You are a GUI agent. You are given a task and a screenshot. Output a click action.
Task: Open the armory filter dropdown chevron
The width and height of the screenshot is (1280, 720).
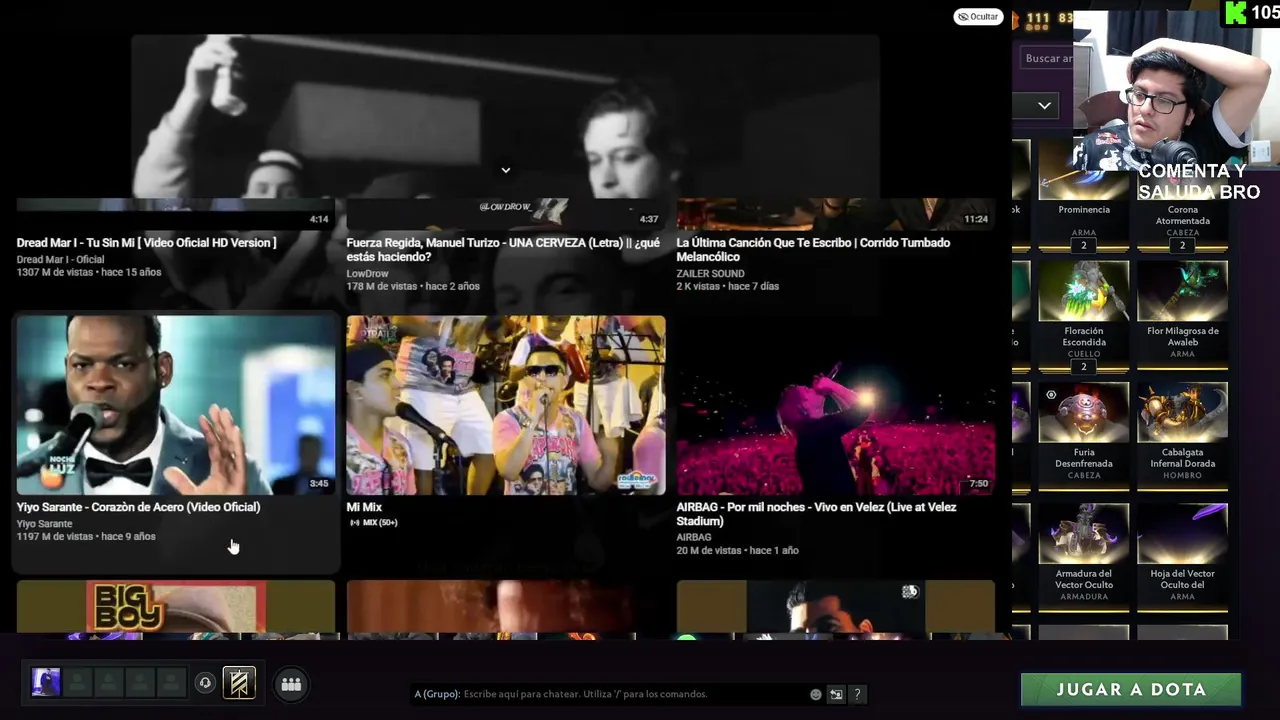[x=1044, y=106]
